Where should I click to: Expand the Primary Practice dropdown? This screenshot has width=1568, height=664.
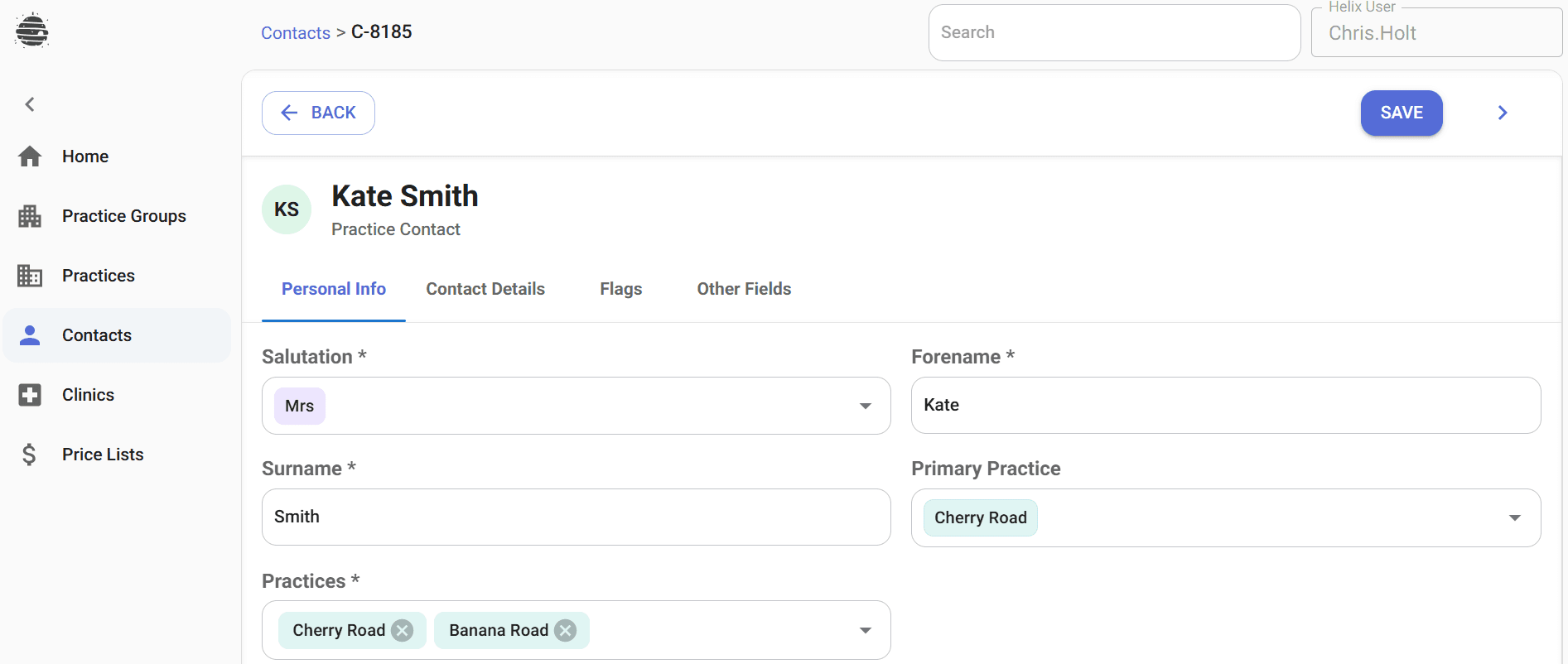[1514, 517]
